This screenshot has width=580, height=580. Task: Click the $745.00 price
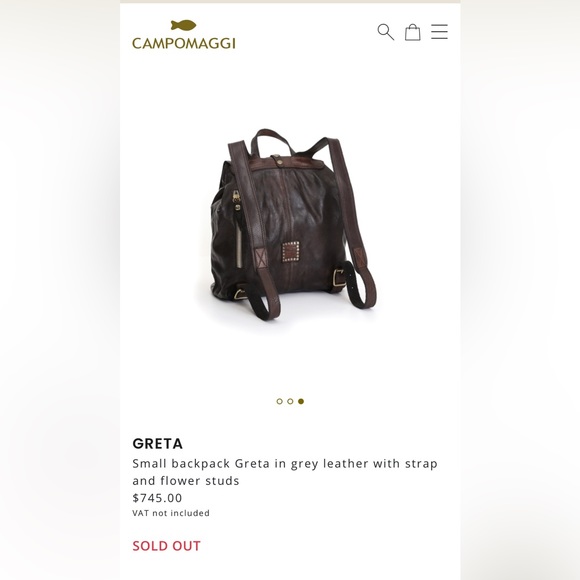pos(157,498)
